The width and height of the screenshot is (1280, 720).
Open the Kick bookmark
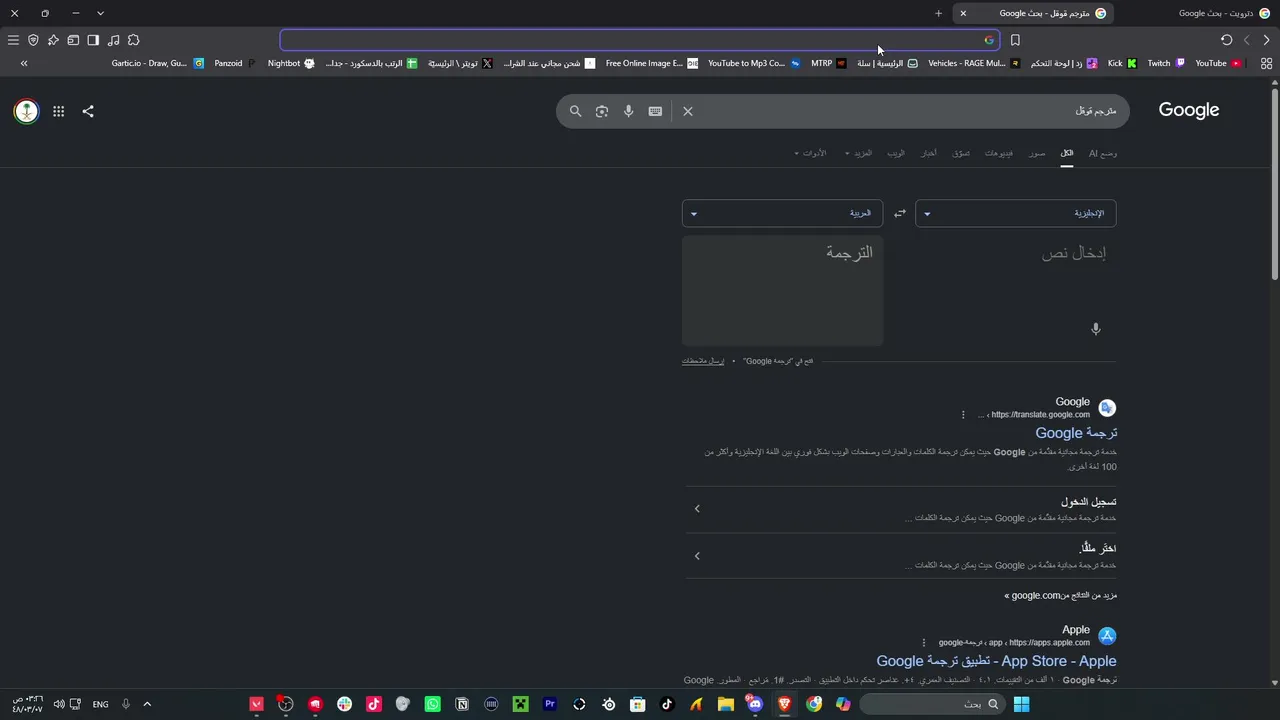click(1122, 63)
